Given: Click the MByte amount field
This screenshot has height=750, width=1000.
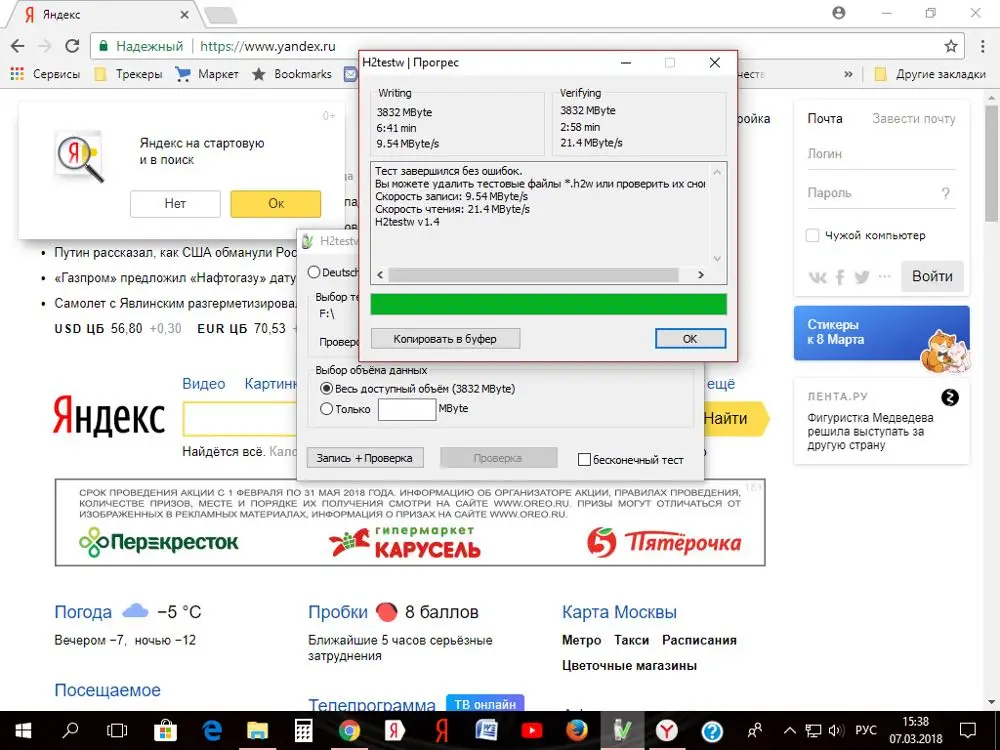Looking at the screenshot, I should [x=407, y=409].
